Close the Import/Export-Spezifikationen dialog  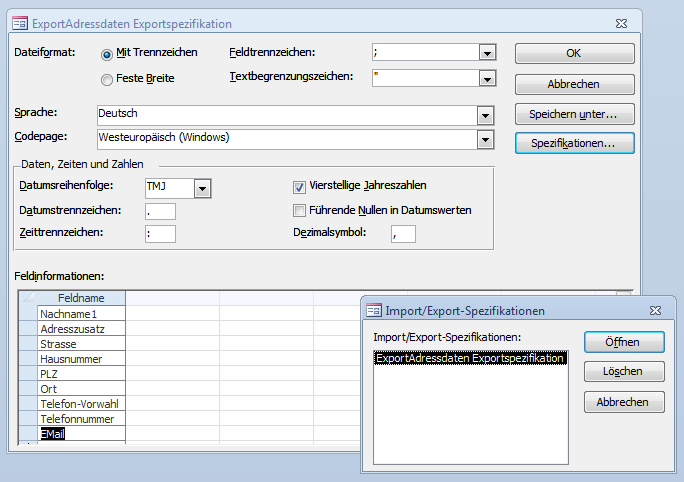click(x=655, y=311)
